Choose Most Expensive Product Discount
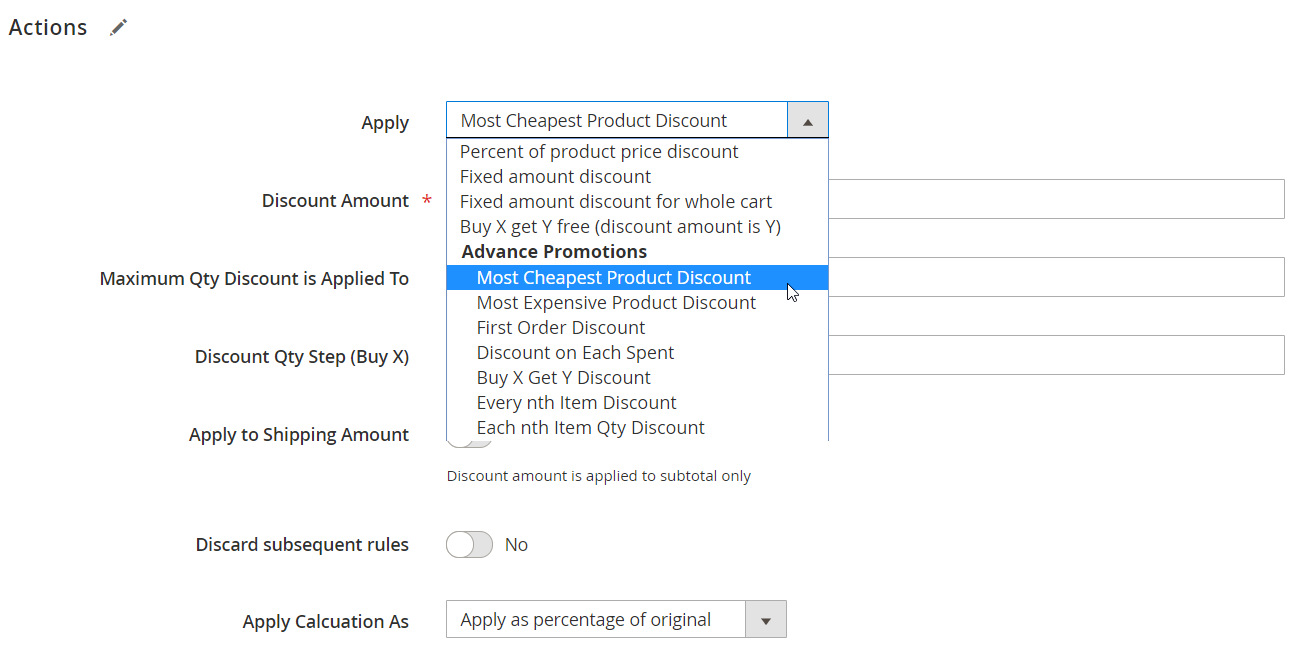Screen dimensions: 1316x668 tap(616, 303)
